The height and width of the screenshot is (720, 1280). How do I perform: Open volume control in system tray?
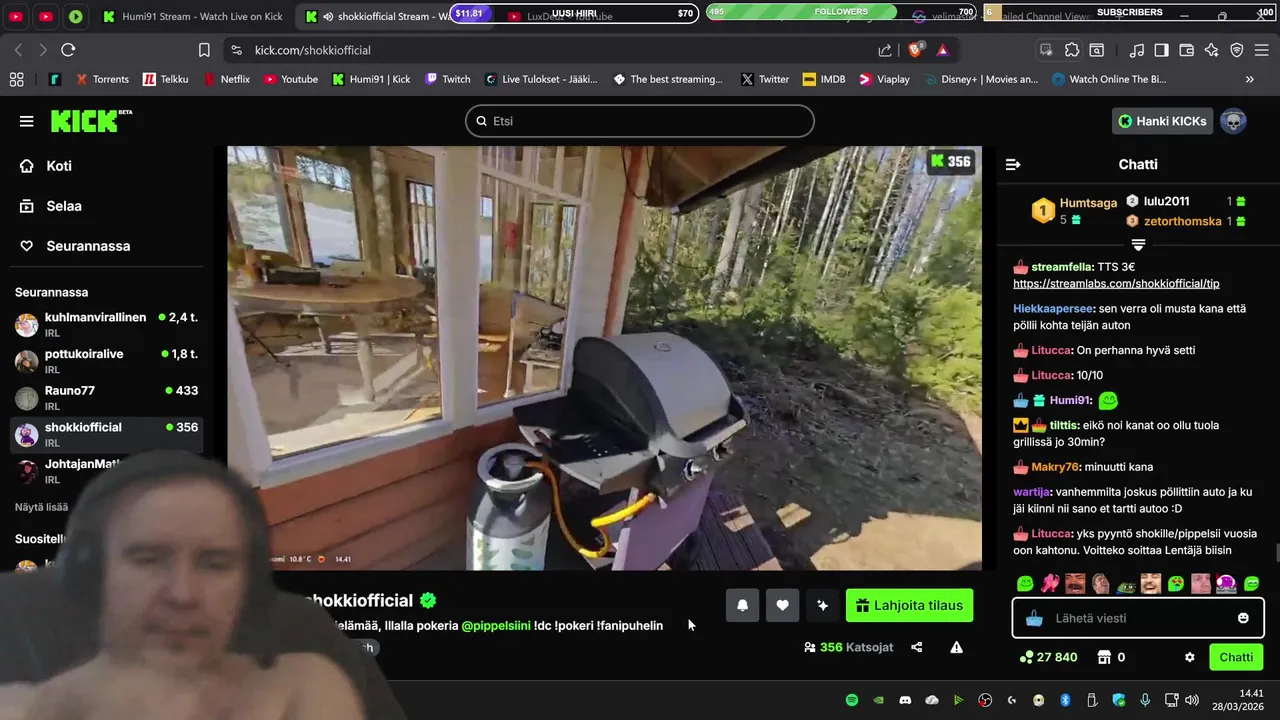point(1191,700)
